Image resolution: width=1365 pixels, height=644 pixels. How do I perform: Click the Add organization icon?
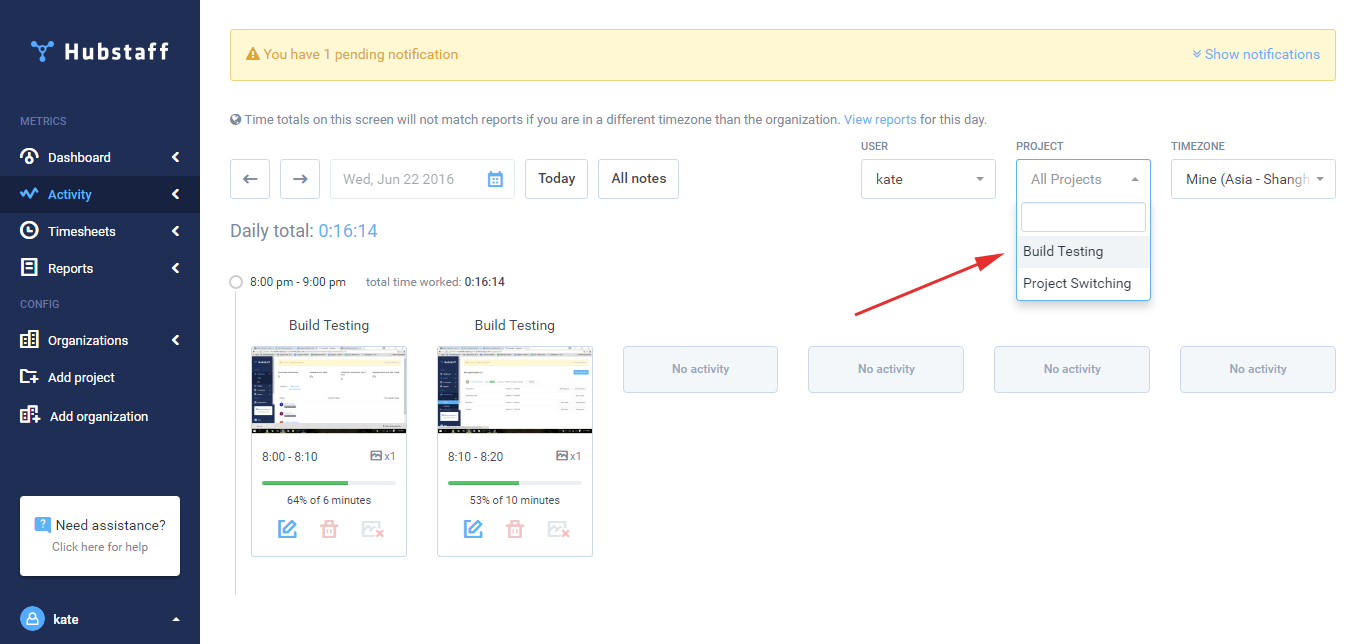point(29,415)
